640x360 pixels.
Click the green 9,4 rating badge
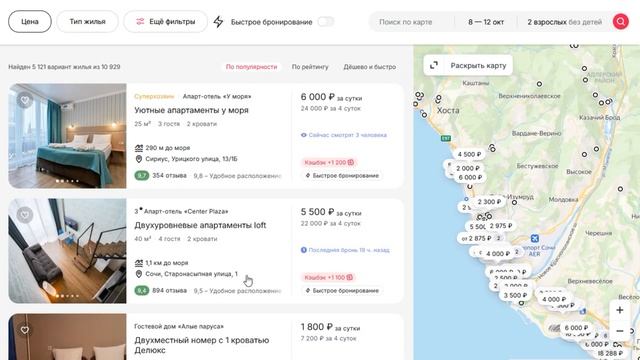tap(142, 291)
